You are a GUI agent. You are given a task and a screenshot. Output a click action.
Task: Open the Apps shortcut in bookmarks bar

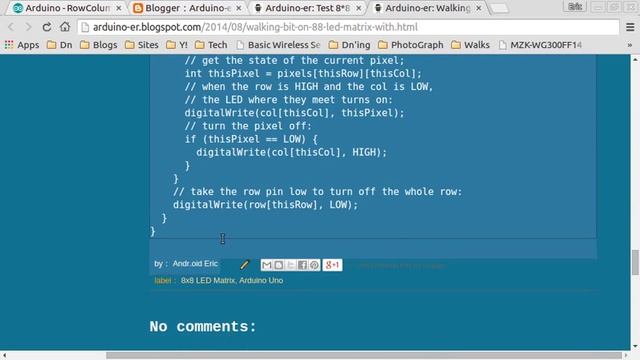tap(22, 45)
